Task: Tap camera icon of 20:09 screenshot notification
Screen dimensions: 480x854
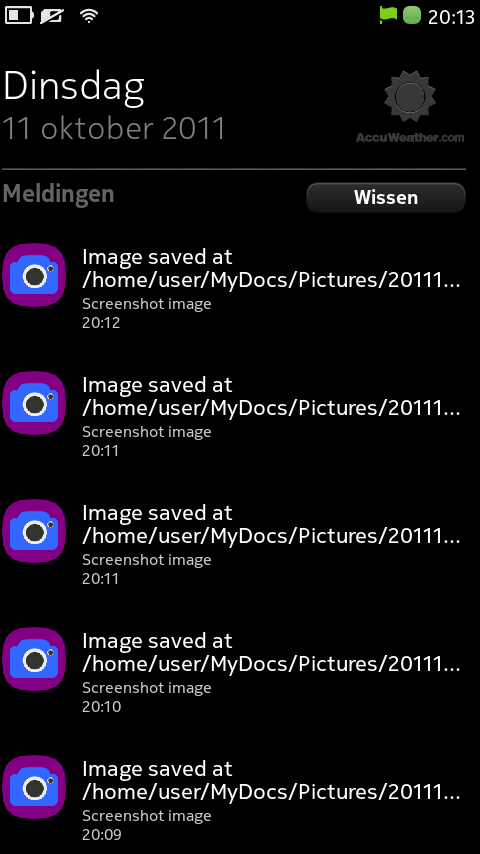Action: coord(34,787)
